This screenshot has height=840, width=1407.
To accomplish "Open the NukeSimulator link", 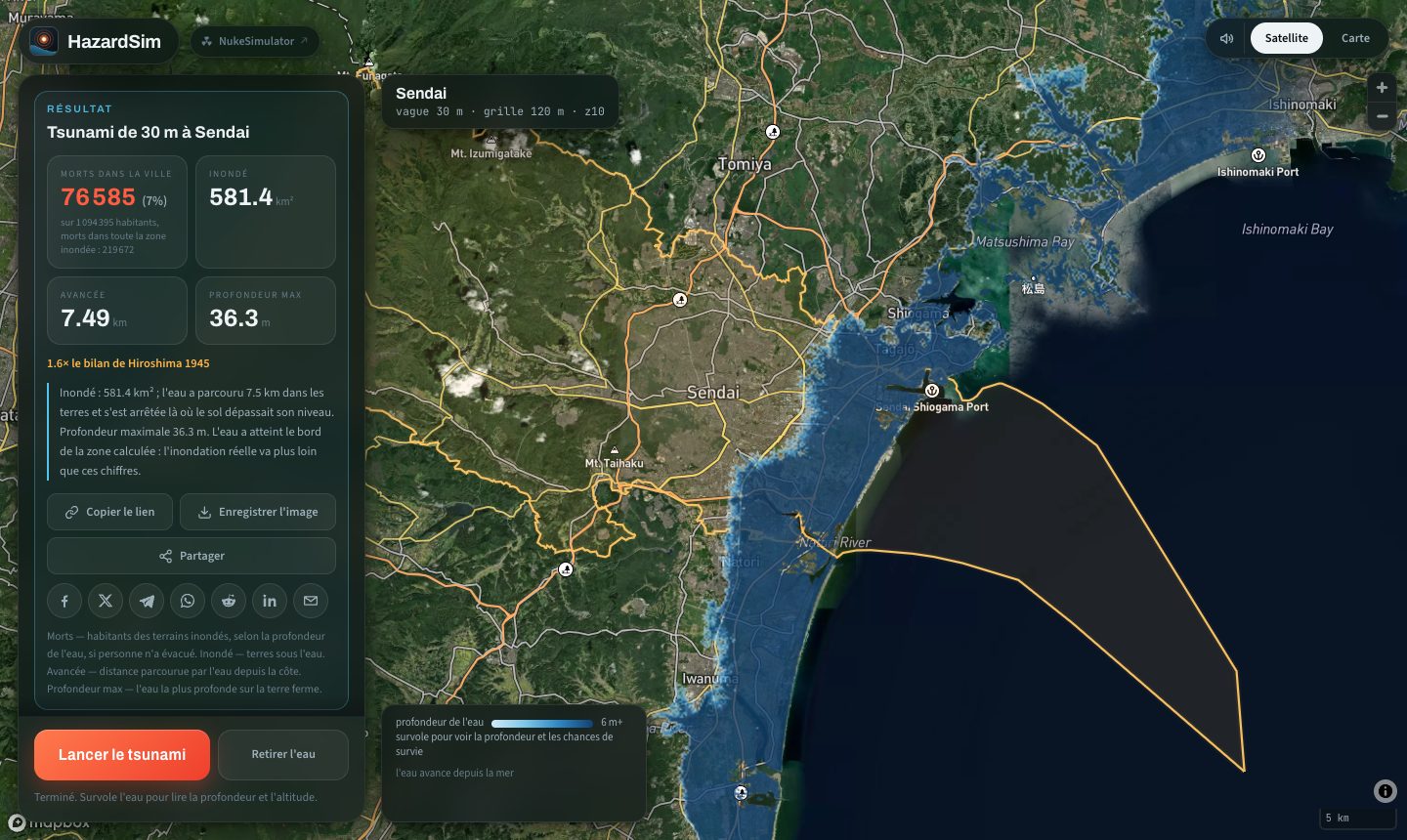I will click(254, 41).
